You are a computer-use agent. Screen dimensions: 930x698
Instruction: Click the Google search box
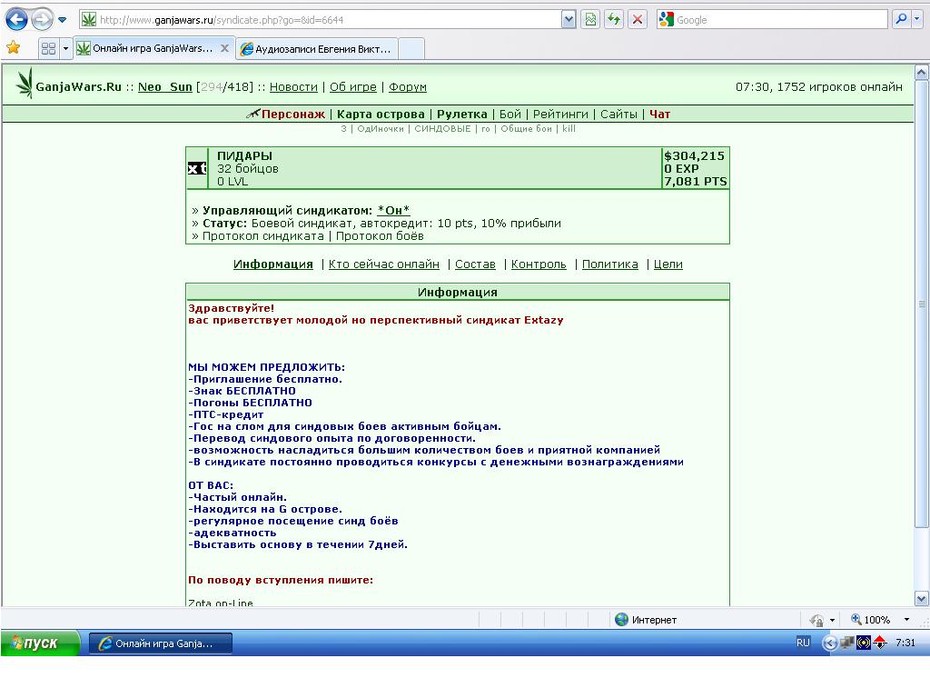click(772, 20)
